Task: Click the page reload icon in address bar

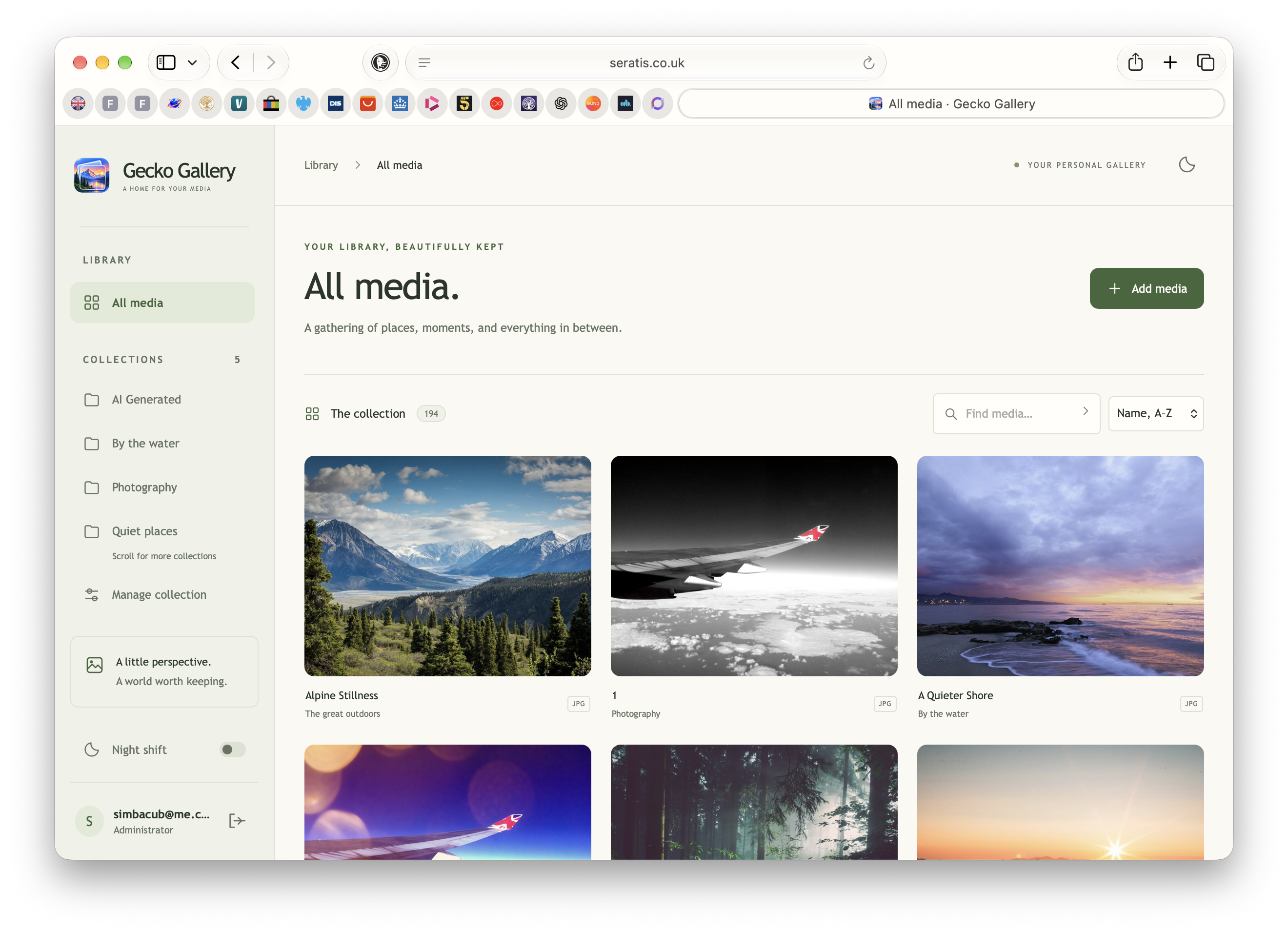Action: (868, 63)
